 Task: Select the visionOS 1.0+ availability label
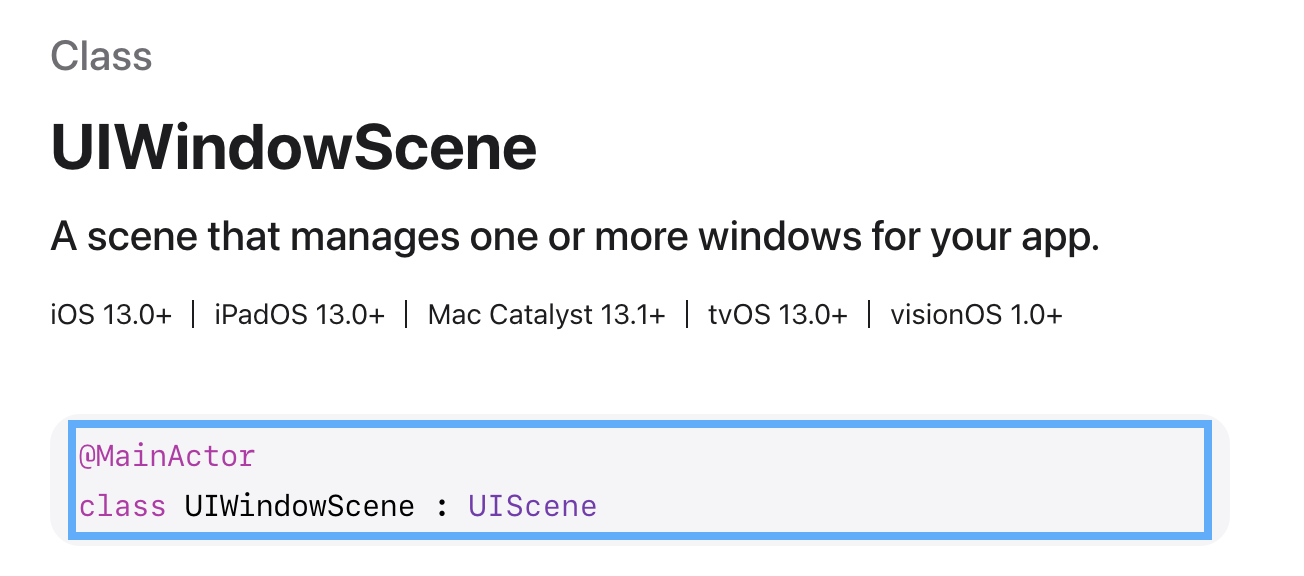(x=976, y=315)
